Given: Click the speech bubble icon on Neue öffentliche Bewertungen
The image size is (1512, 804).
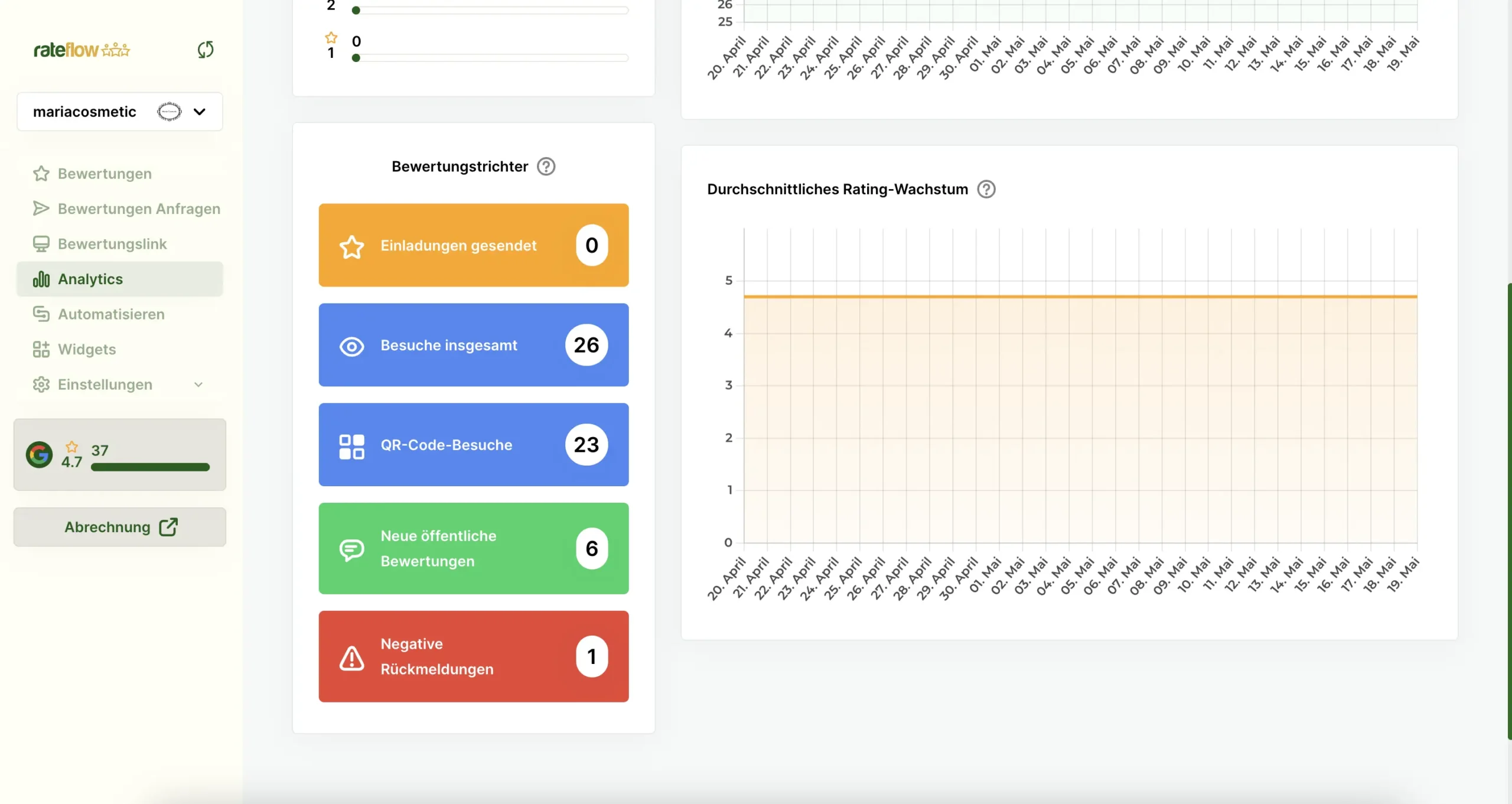Looking at the screenshot, I should pyautogui.click(x=351, y=549).
